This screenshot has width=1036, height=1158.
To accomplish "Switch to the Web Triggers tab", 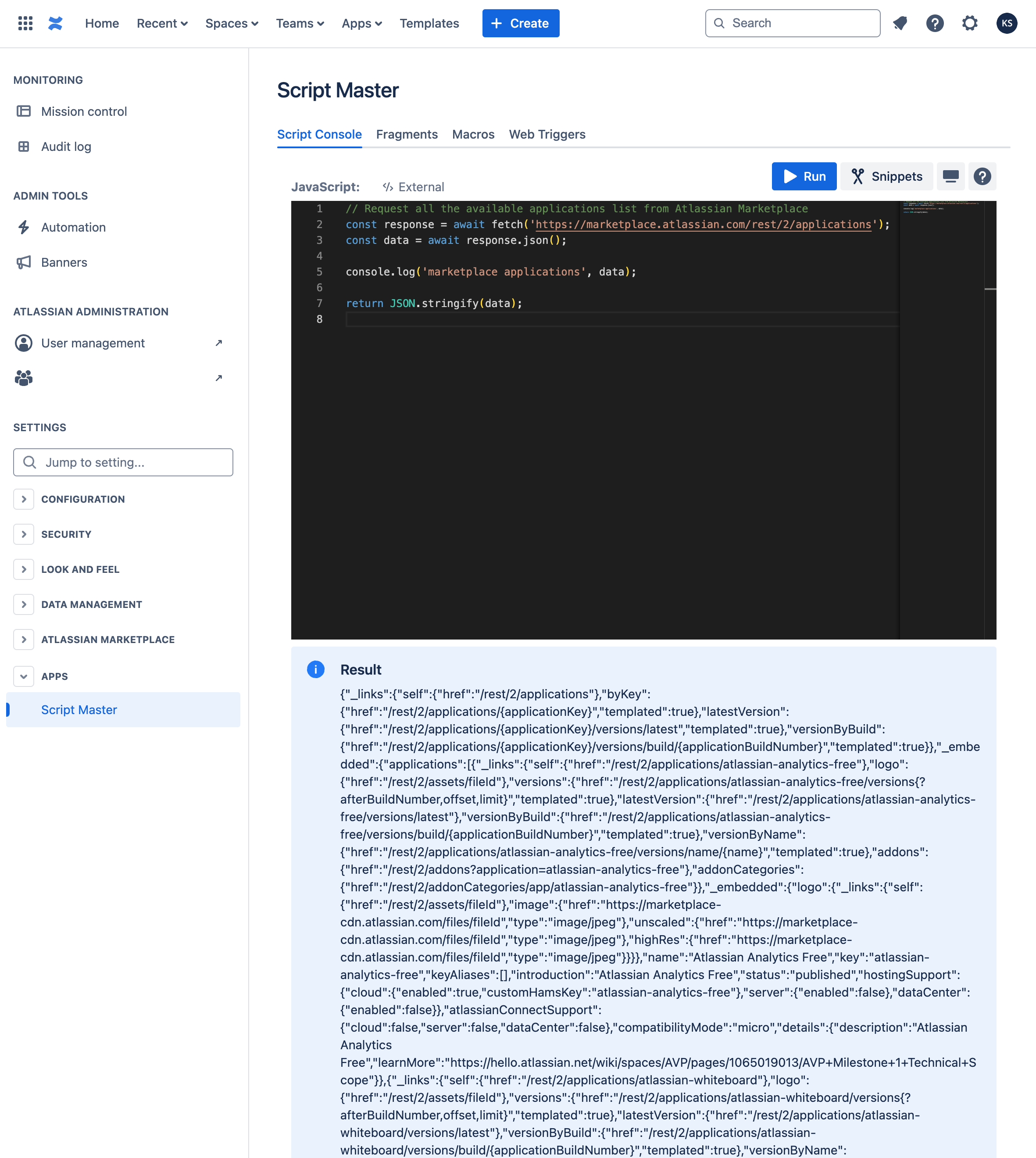I will point(547,134).
